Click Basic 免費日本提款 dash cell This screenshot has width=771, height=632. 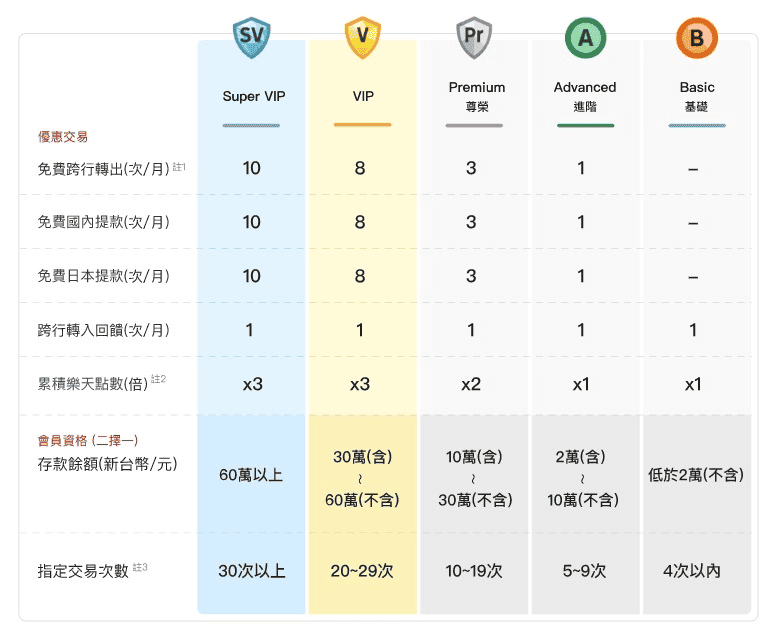coord(693,278)
